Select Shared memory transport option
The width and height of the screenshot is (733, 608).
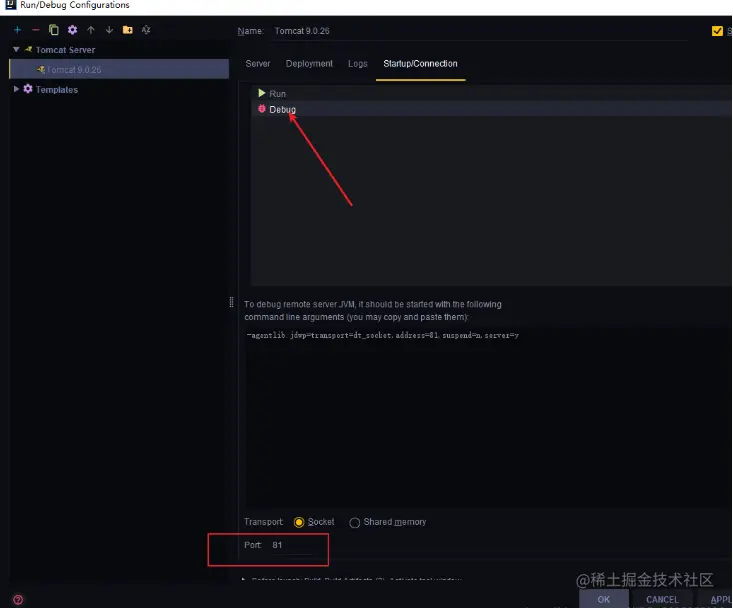tap(354, 522)
